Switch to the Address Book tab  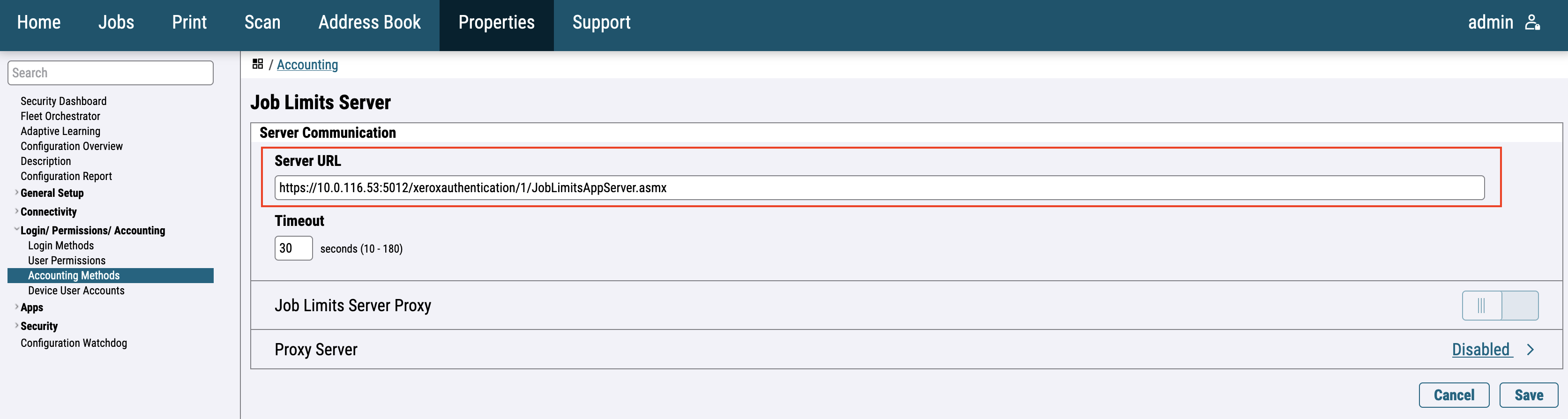point(369,22)
